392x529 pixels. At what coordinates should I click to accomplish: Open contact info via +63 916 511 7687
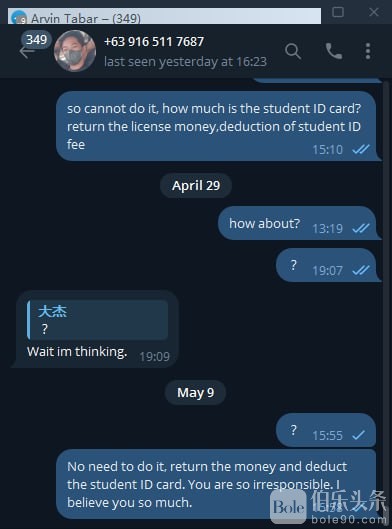click(154, 42)
